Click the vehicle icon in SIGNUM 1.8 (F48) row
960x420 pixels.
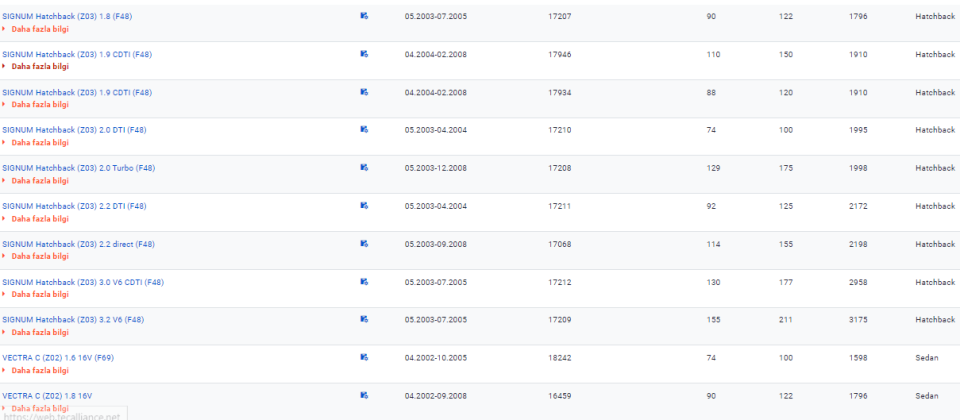[364, 16]
